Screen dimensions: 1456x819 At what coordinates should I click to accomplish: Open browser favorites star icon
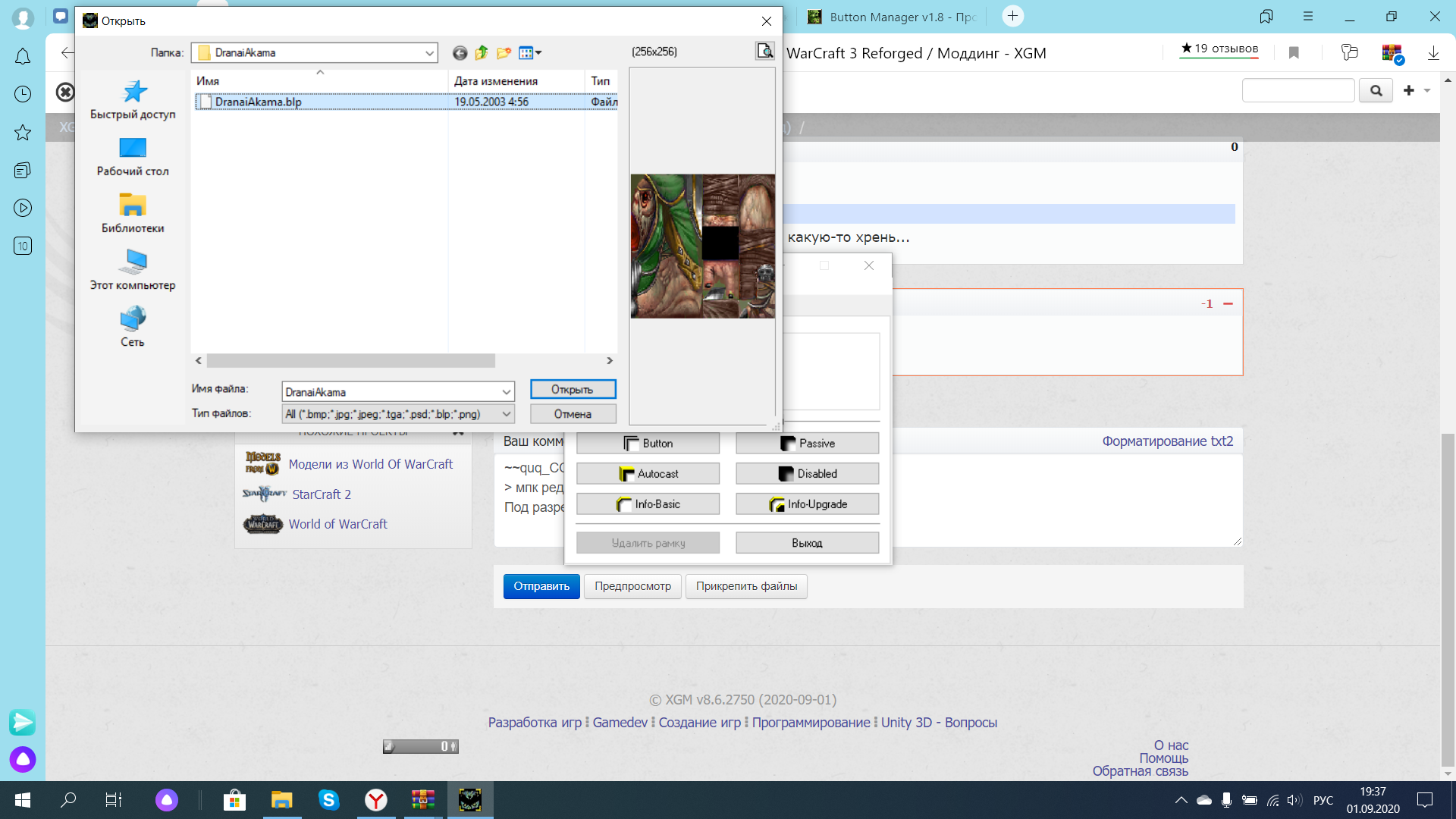point(23,132)
